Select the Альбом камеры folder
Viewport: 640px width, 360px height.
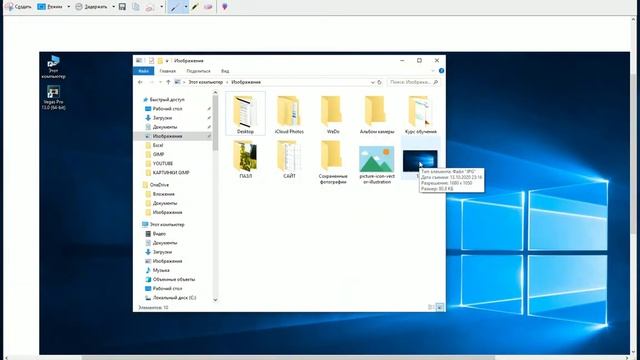tap(377, 115)
